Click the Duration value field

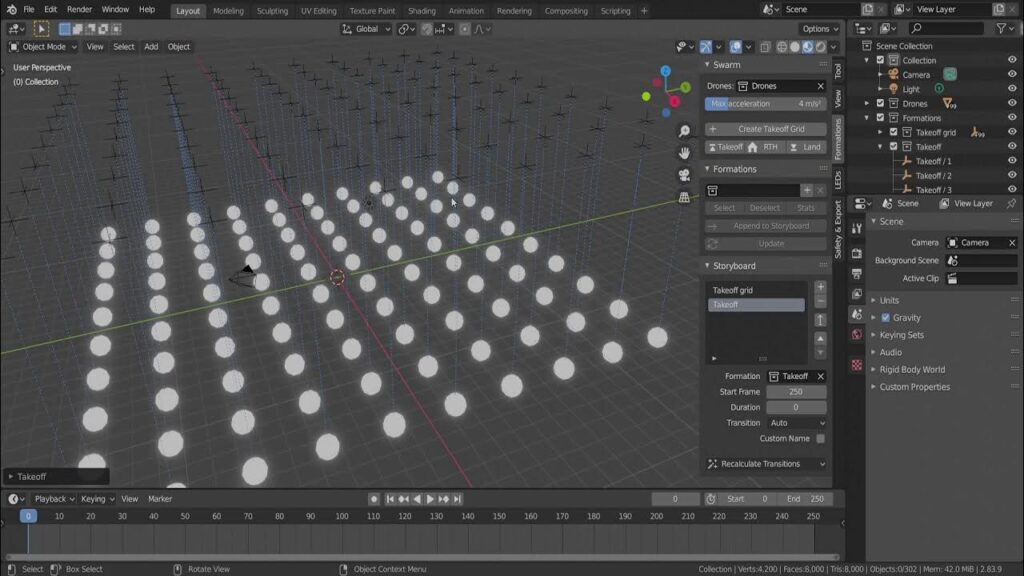point(796,408)
